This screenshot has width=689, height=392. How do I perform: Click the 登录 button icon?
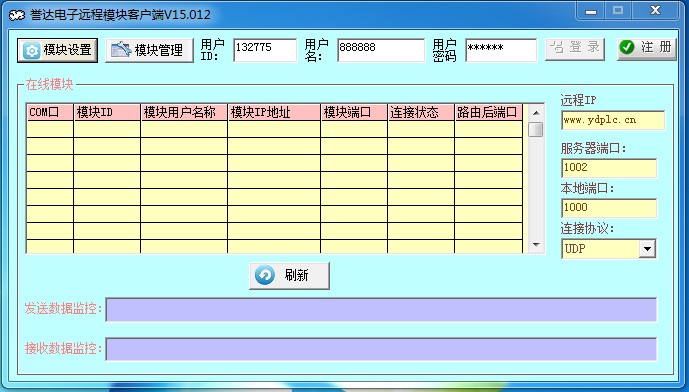(557, 47)
